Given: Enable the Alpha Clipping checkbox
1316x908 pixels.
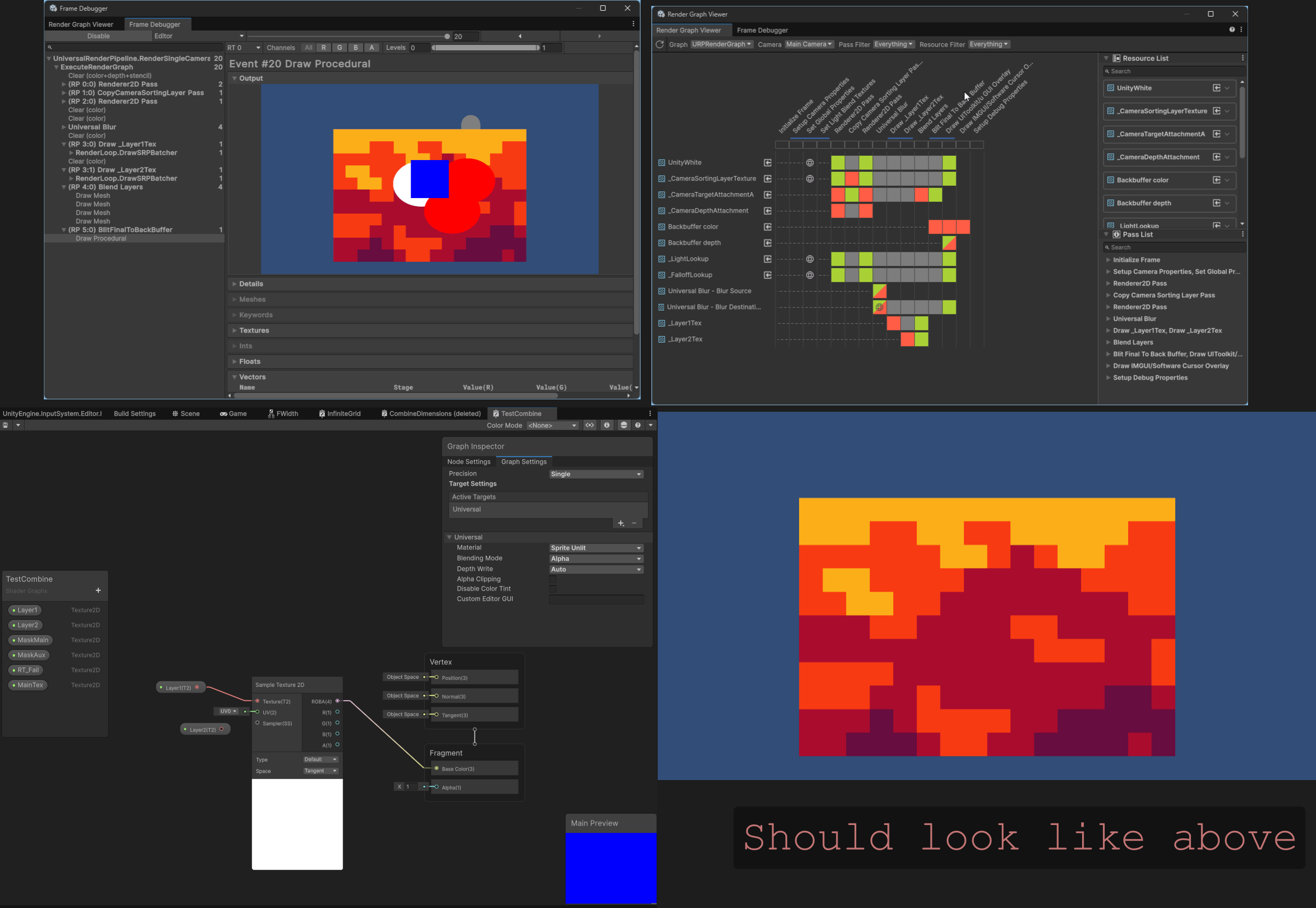Looking at the screenshot, I should tap(553, 579).
